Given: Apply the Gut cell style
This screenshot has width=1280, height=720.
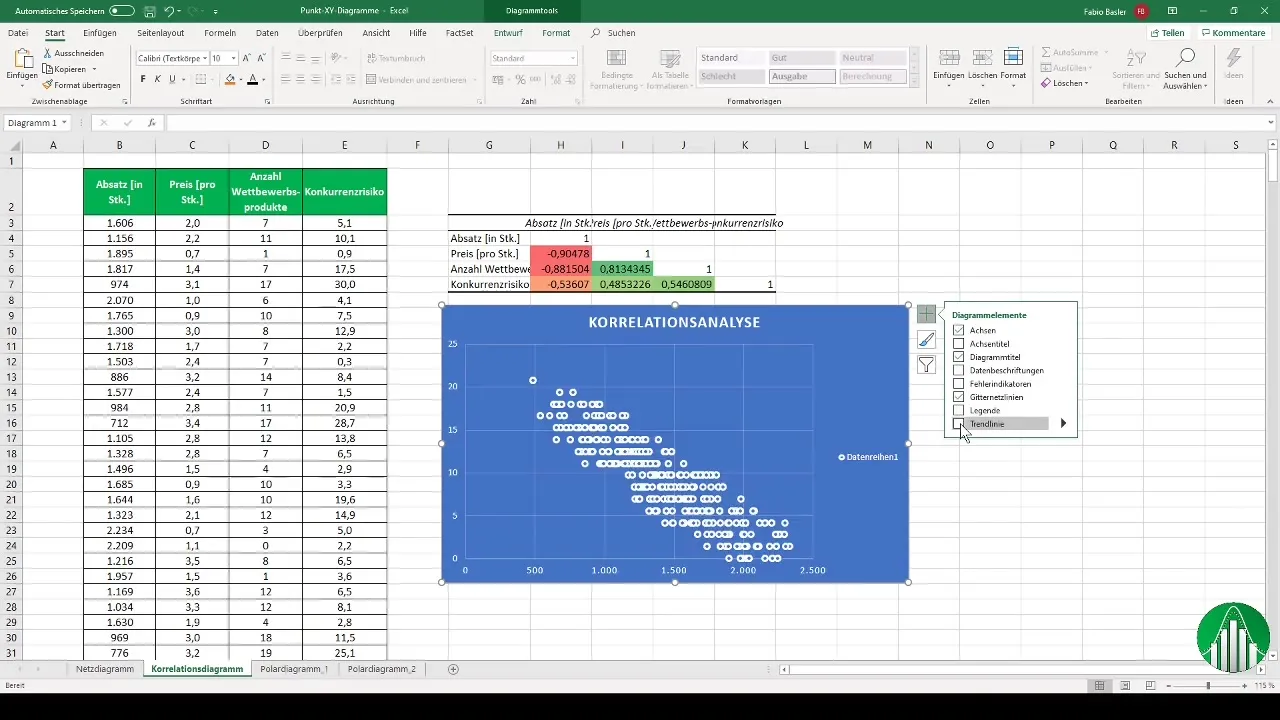Looking at the screenshot, I should click(801, 58).
